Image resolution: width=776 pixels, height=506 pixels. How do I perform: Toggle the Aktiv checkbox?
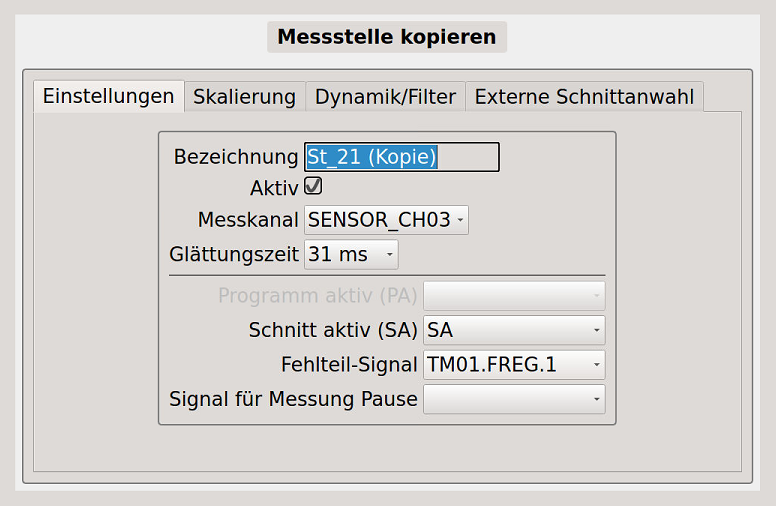tap(313, 187)
